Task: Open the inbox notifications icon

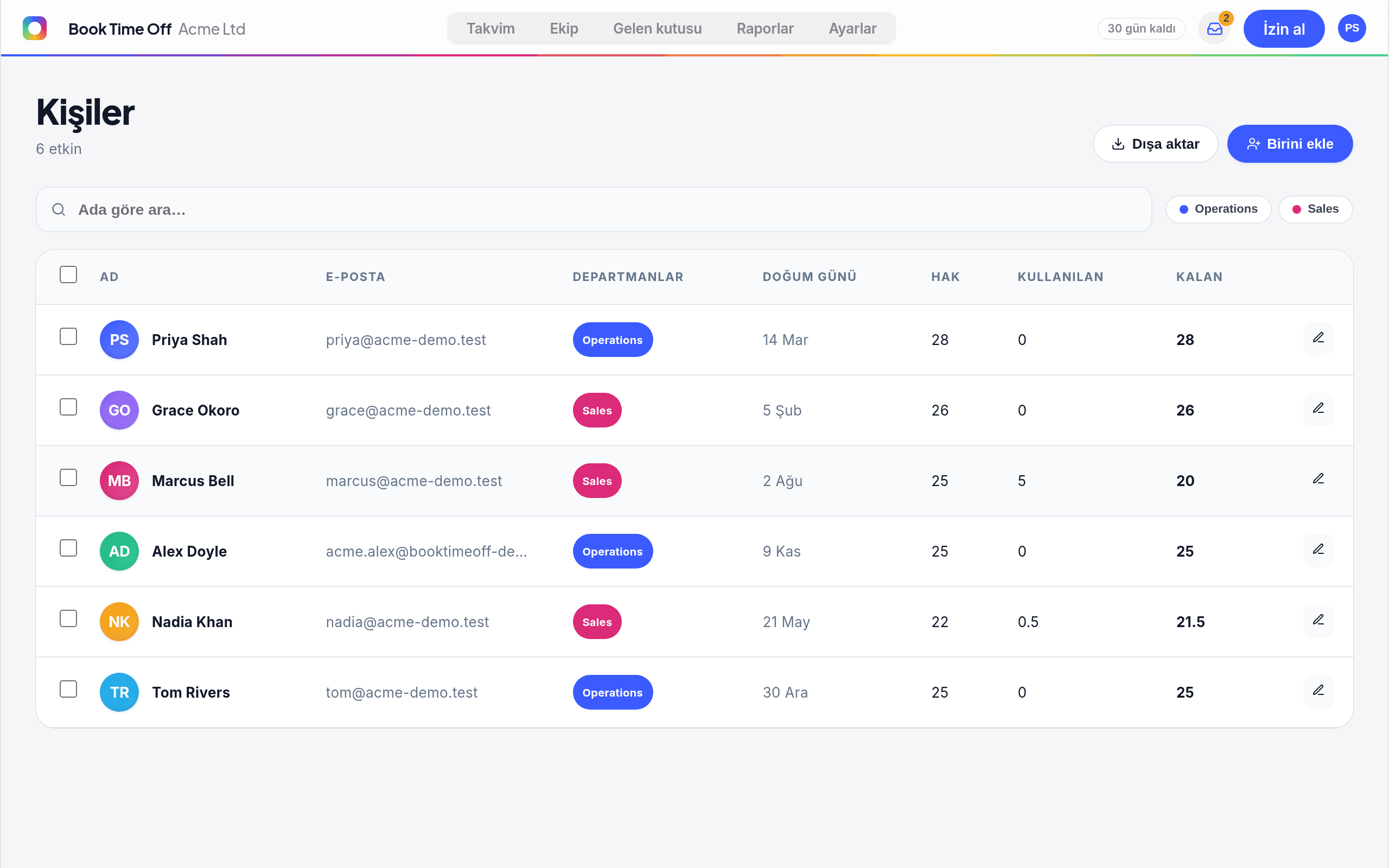Action: click(x=1214, y=29)
